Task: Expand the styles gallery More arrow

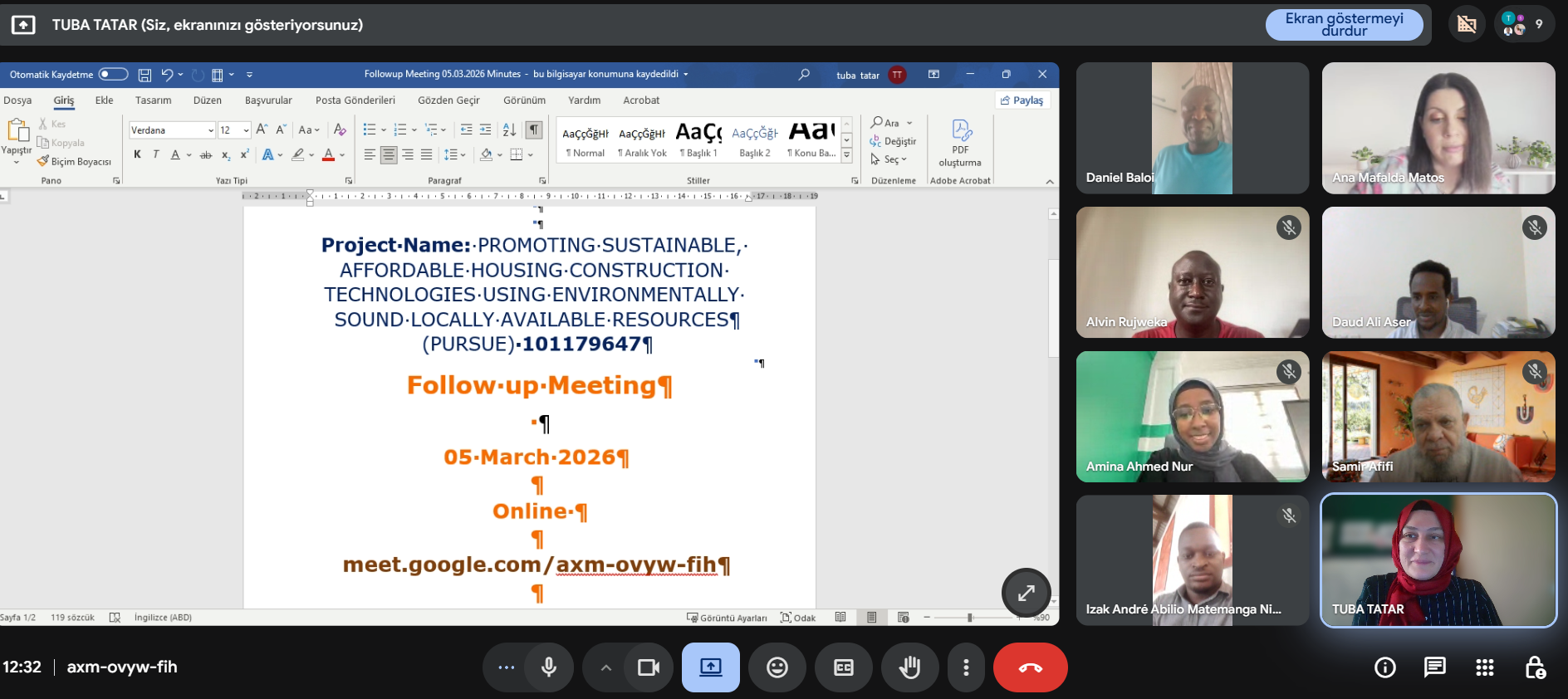Action: tap(846, 155)
